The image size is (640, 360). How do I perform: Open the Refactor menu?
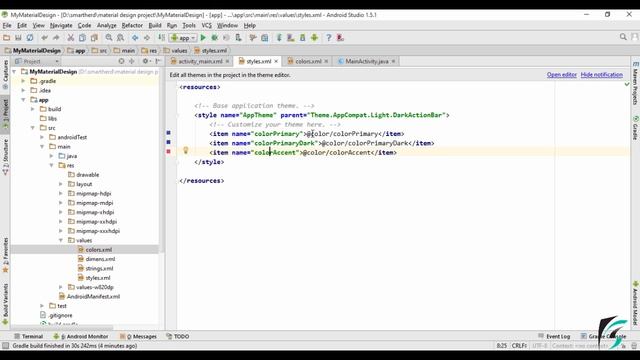point(132,25)
